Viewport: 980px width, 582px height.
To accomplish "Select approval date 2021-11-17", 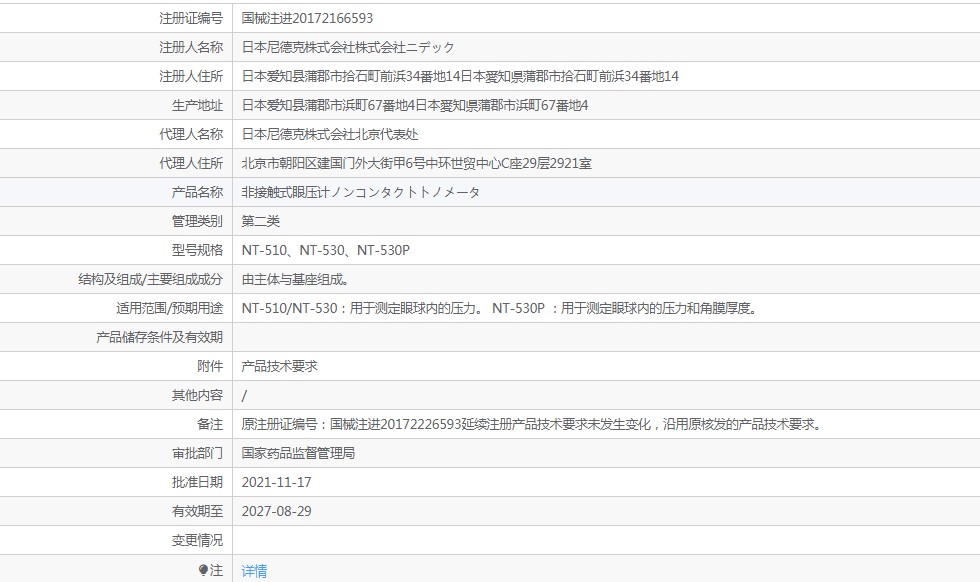I will pos(276,483).
